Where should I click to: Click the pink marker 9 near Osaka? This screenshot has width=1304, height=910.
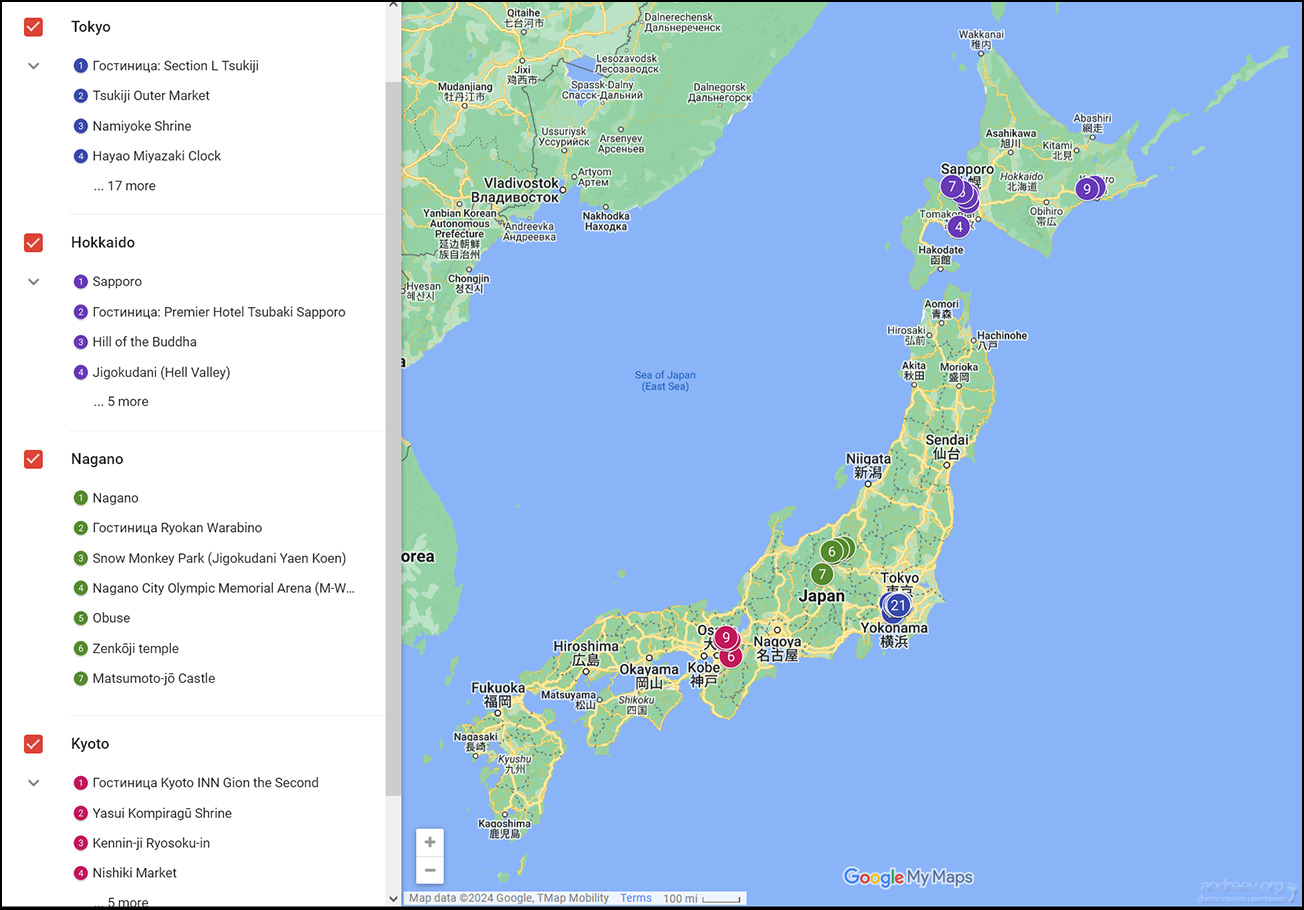[726, 637]
